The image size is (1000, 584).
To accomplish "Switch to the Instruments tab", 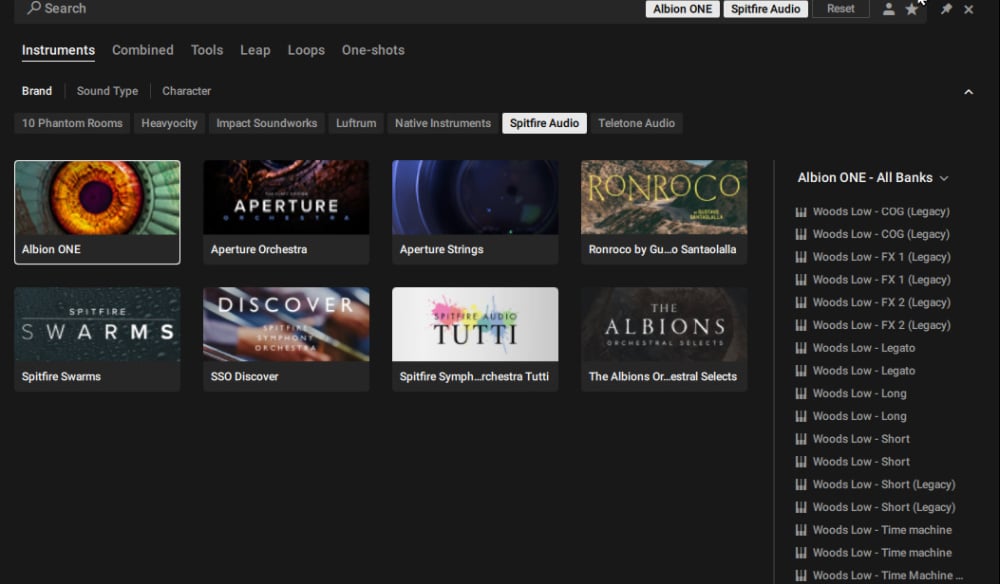I will [x=58, y=50].
